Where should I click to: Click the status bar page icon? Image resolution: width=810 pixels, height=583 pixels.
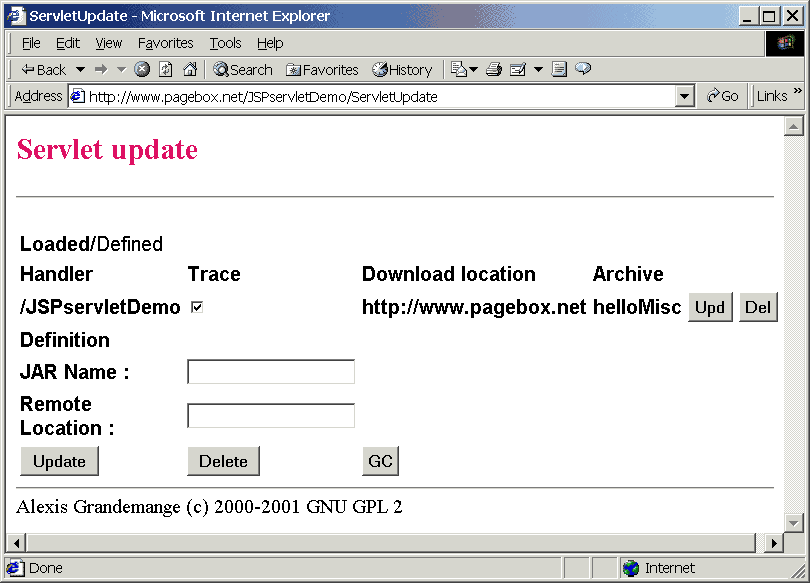click(14, 568)
